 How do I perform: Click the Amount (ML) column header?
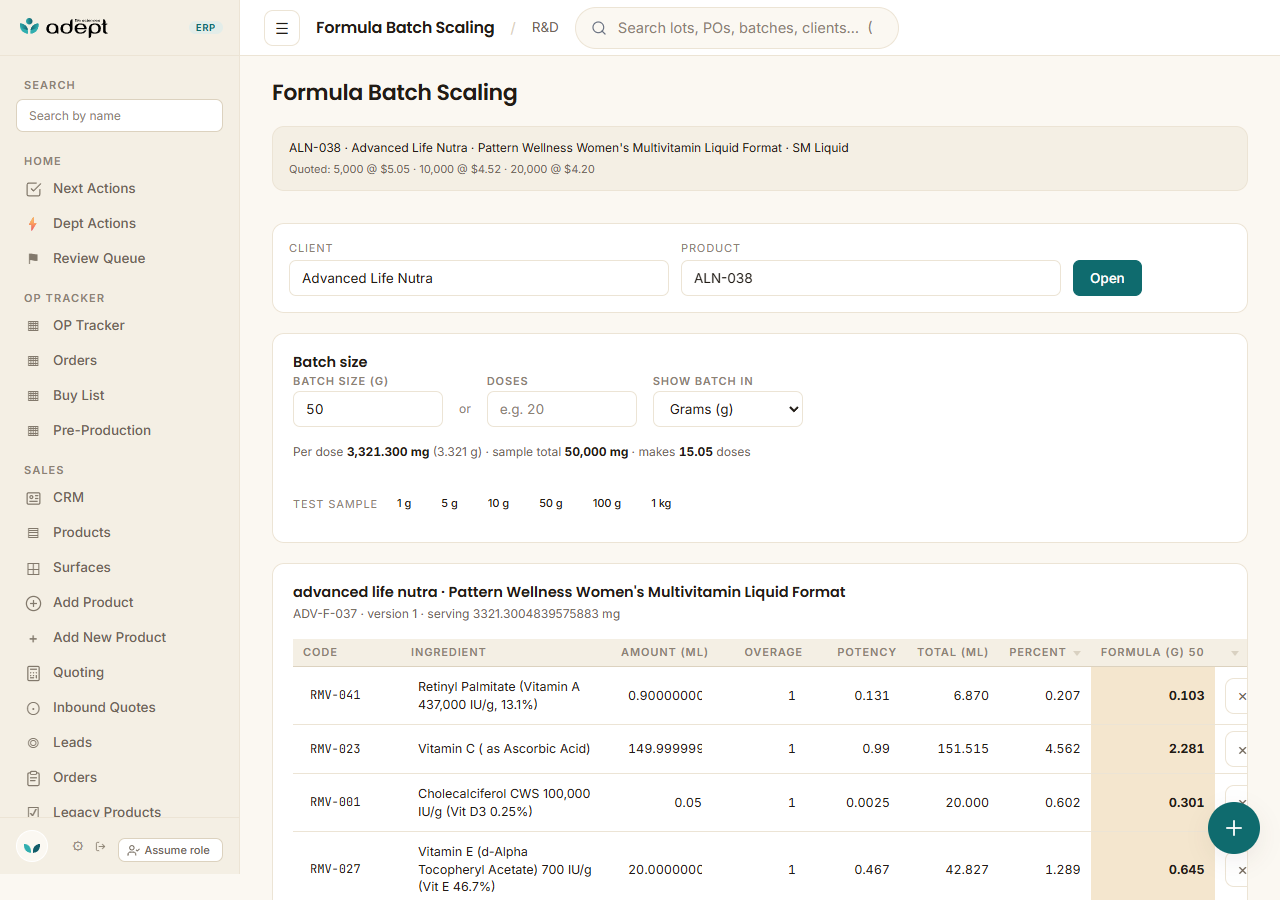tap(664, 653)
